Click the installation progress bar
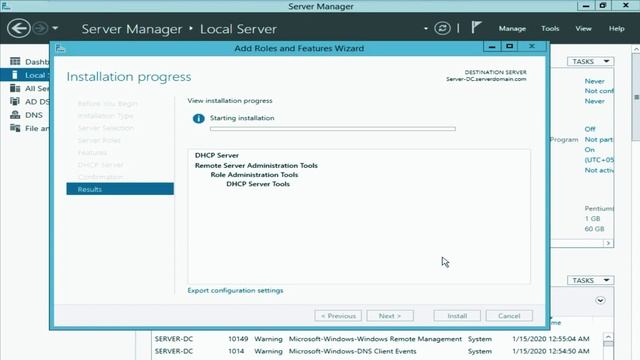 [x=333, y=129]
